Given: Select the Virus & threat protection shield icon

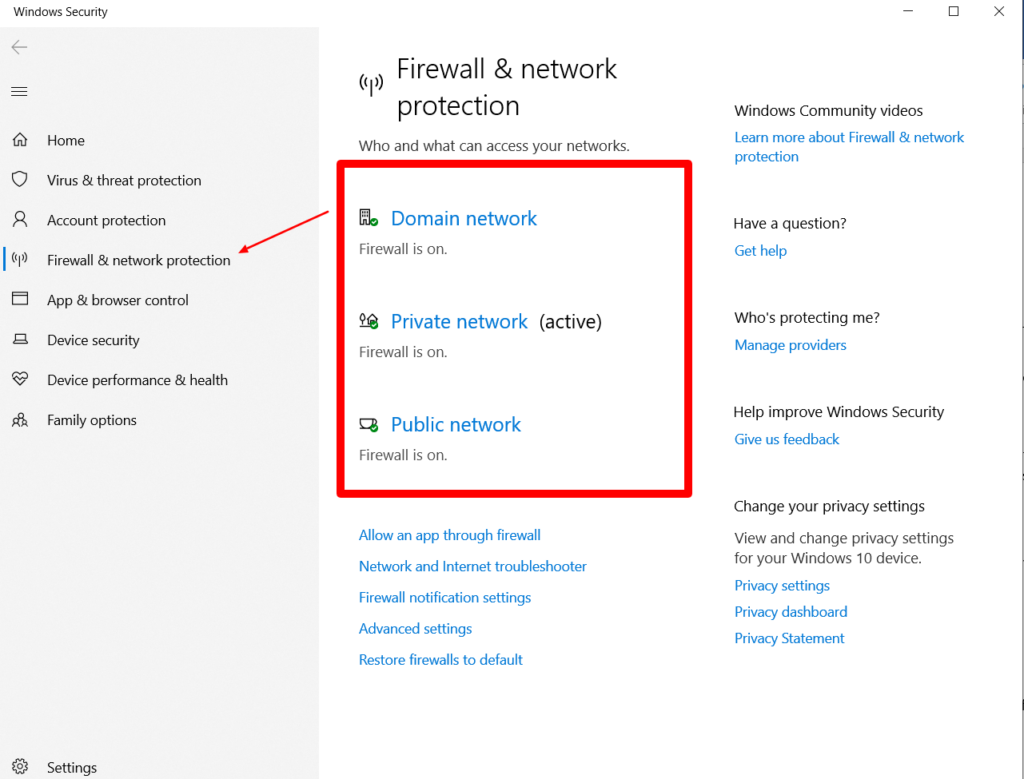Looking at the screenshot, I should click(21, 180).
